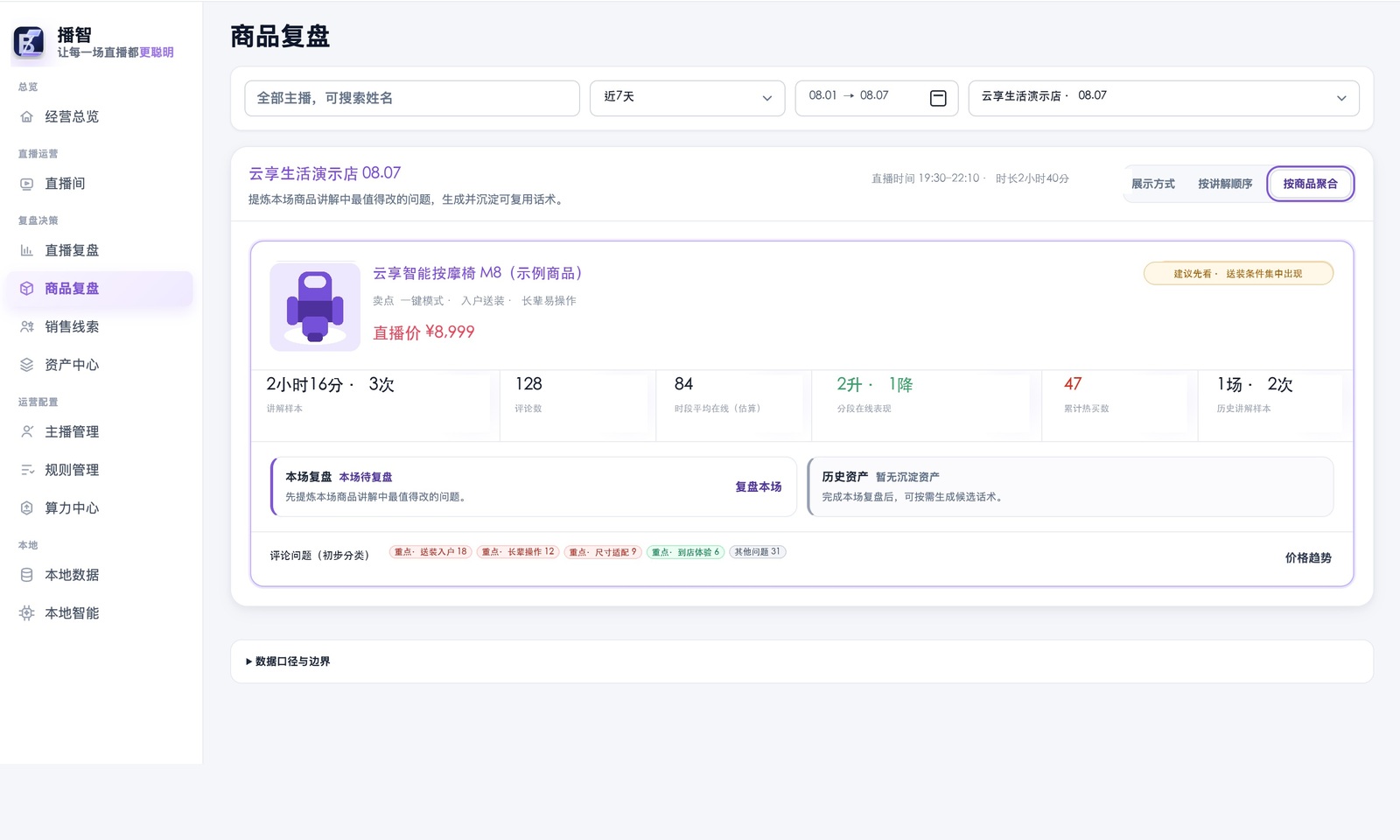Click the 播智 logo icon
Screen dimensions: 1400x840
[x=29, y=41]
